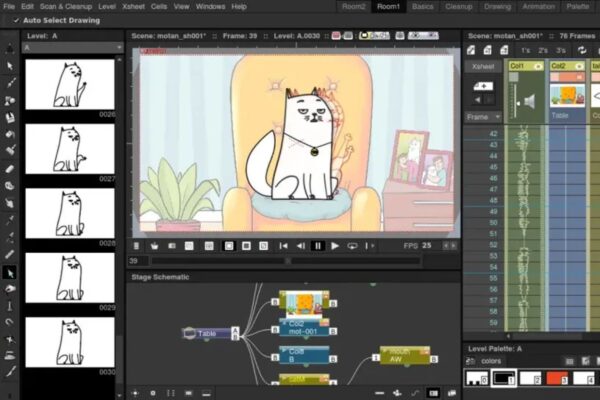Click the Play button in viewer controls
600x400 pixels.
[x=335, y=245]
